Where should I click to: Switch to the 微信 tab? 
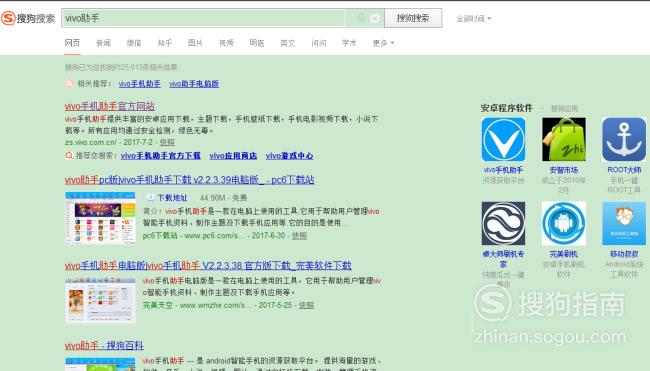134,43
